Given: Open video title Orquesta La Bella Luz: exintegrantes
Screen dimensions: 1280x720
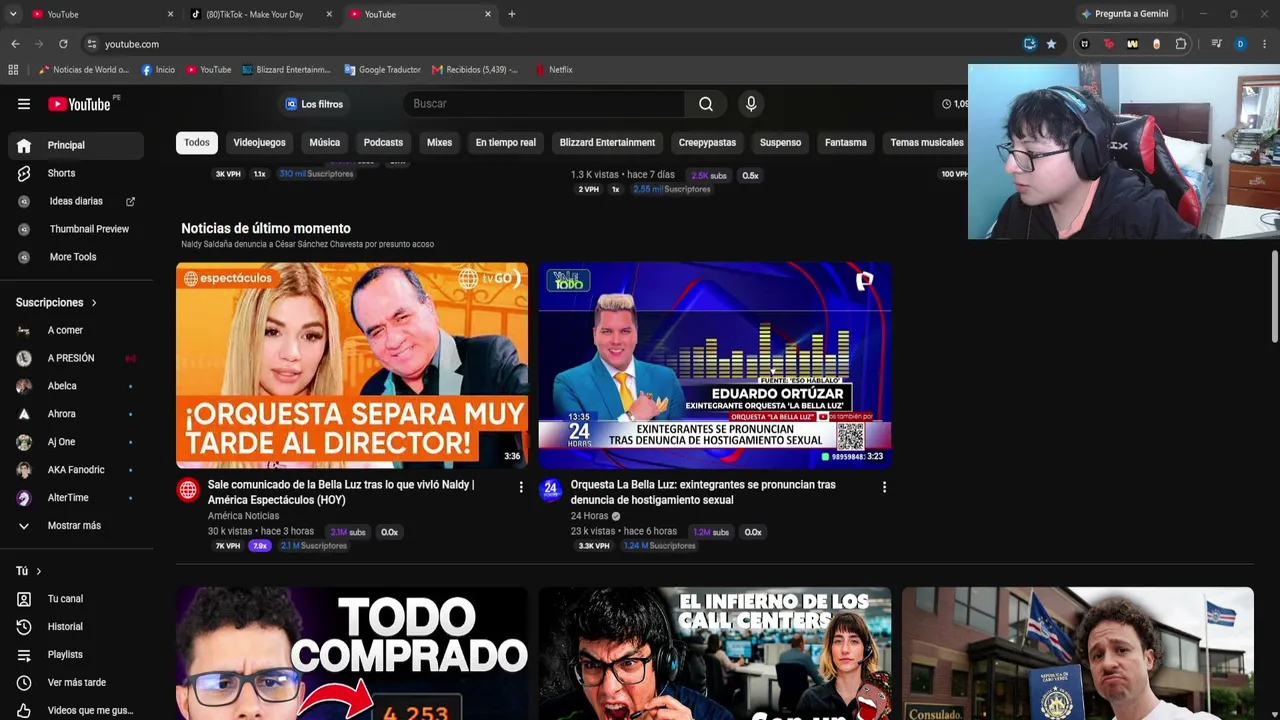Looking at the screenshot, I should pos(703,492).
